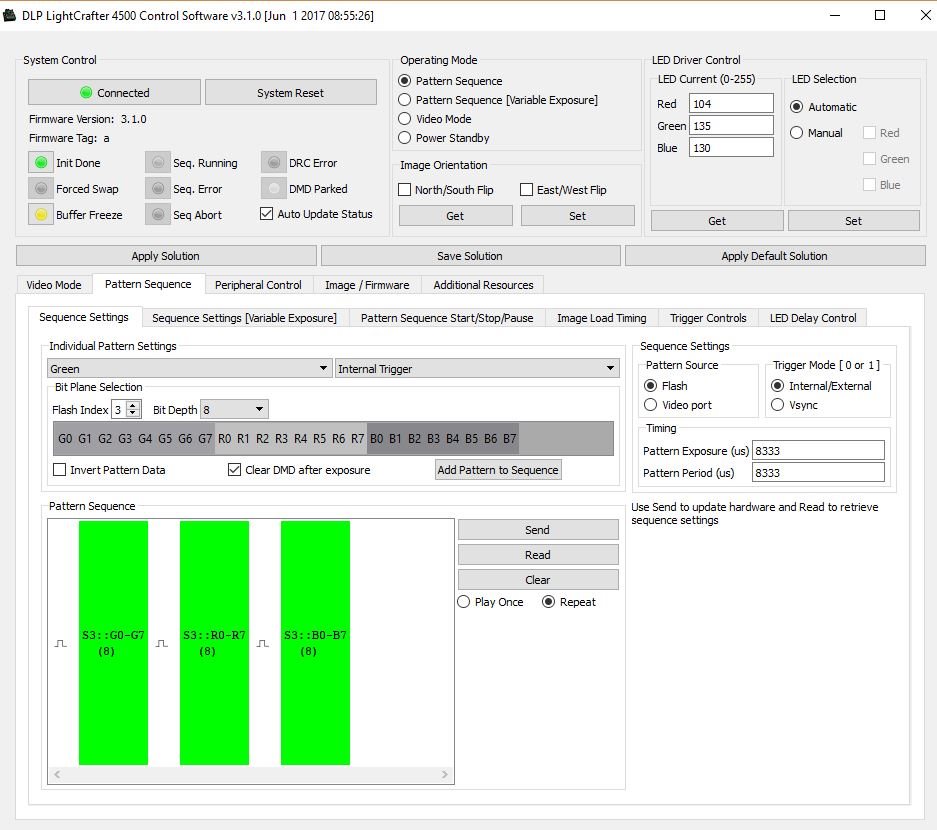Click Apply Solution button
This screenshot has height=830, width=937.
tap(166, 256)
